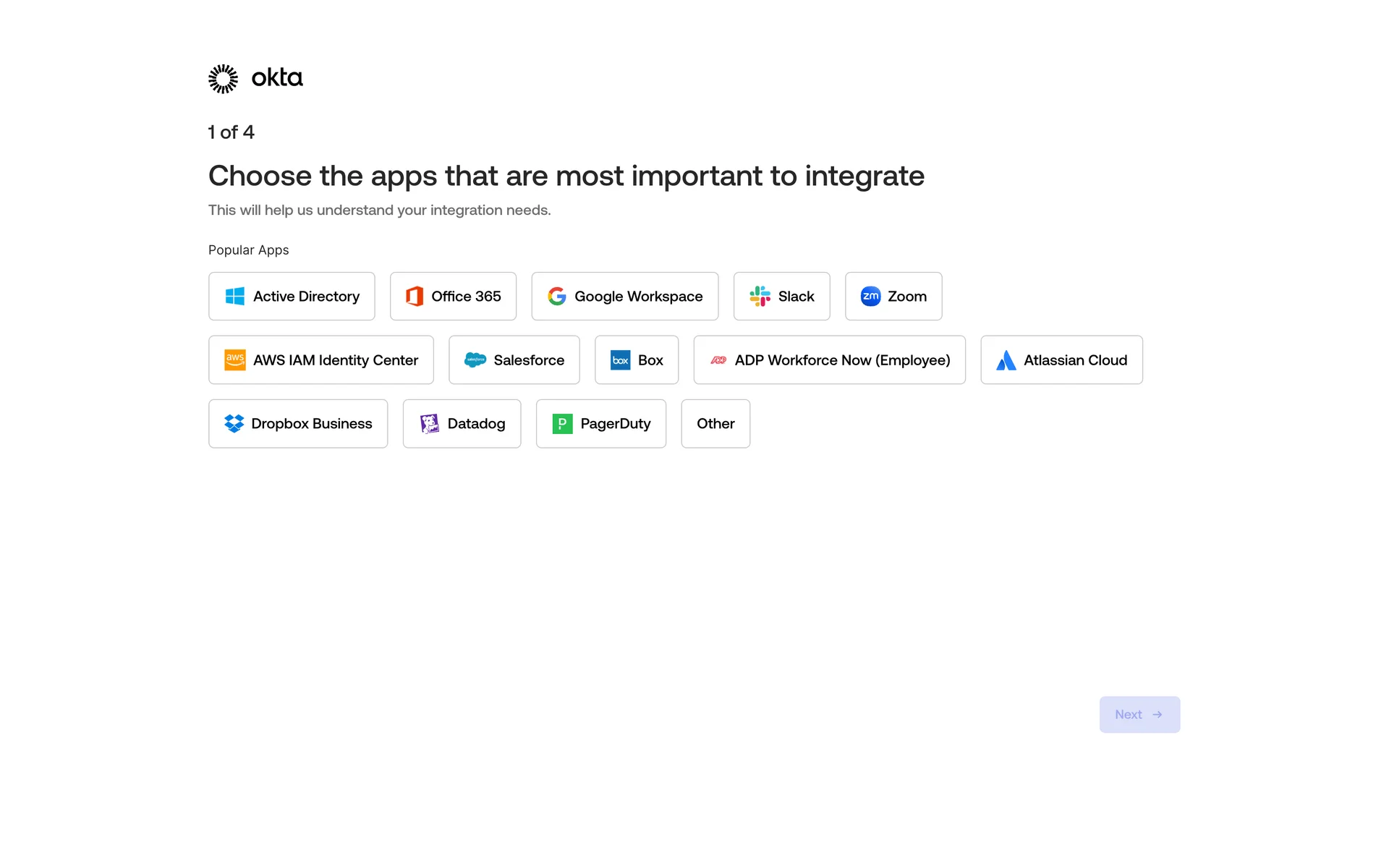Click the green PagerDuty icon
1389x868 pixels.
click(x=562, y=423)
